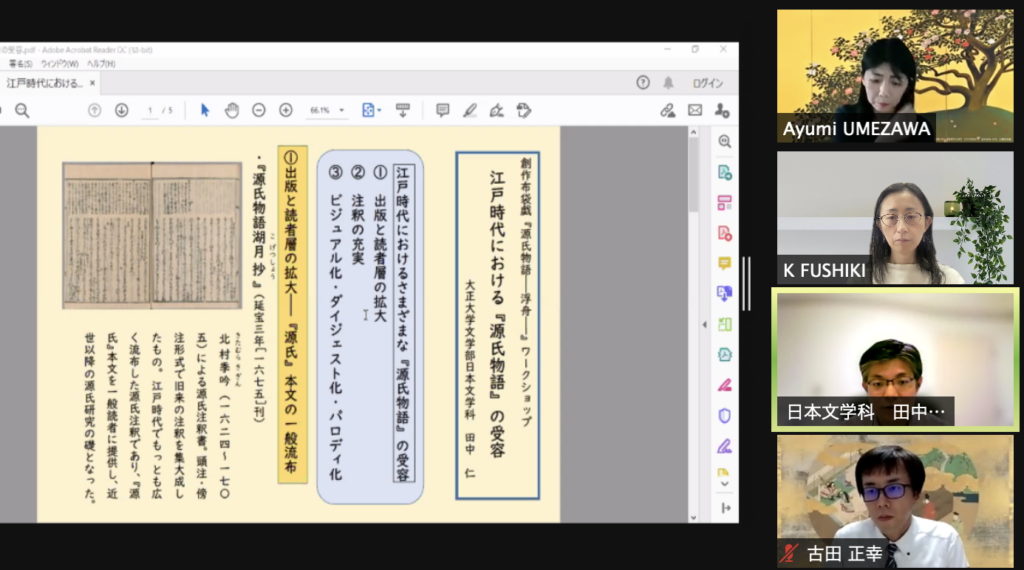
Task: Select the highlighter pen tool
Action: tap(469, 110)
